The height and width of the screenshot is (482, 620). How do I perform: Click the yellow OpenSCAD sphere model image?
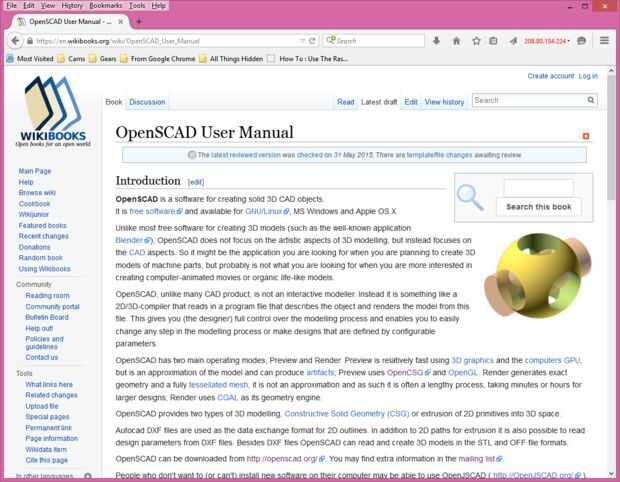pos(538,275)
